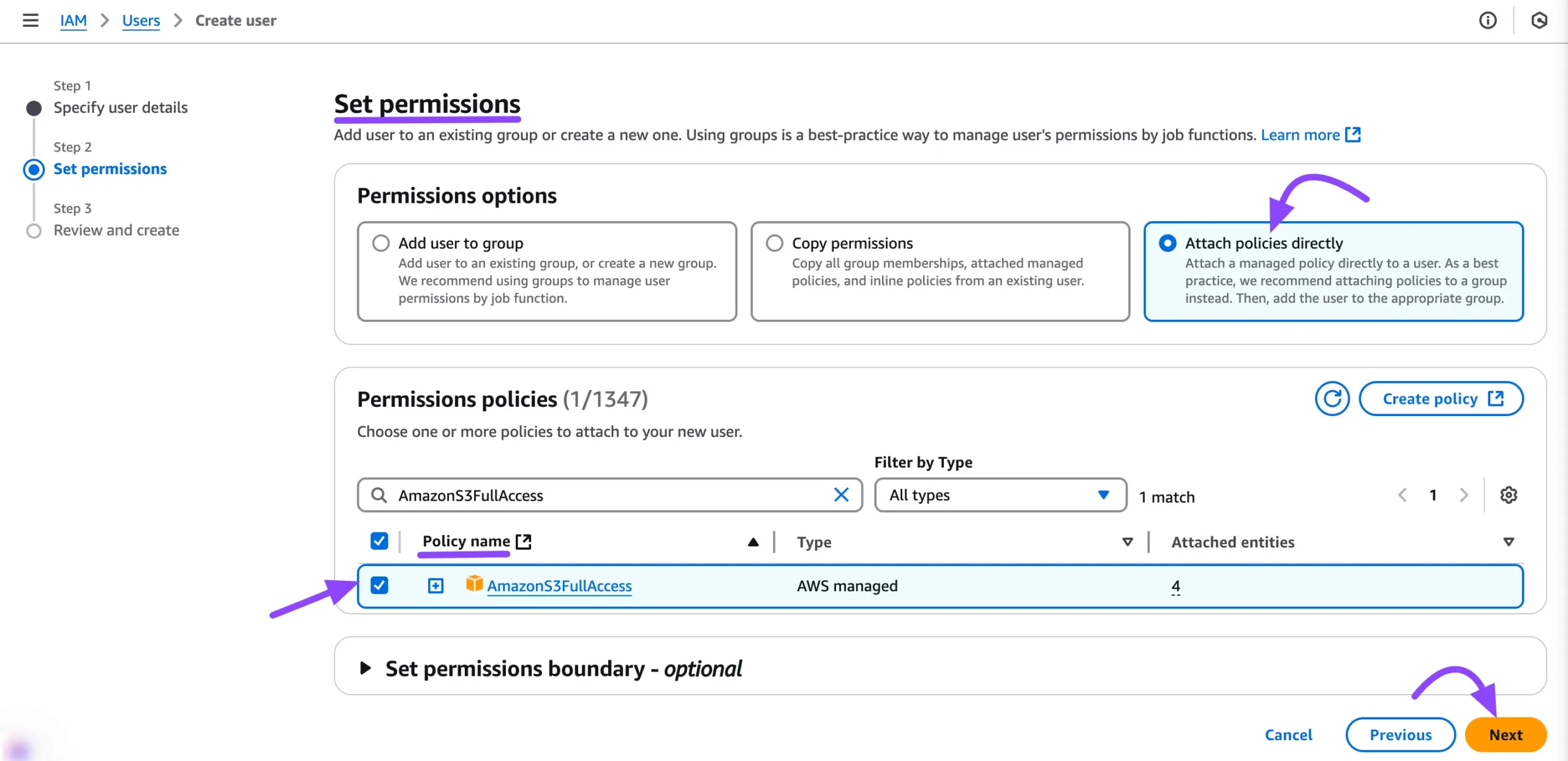Click the Next button
Viewport: 1568px width, 761px height.
click(1506, 735)
